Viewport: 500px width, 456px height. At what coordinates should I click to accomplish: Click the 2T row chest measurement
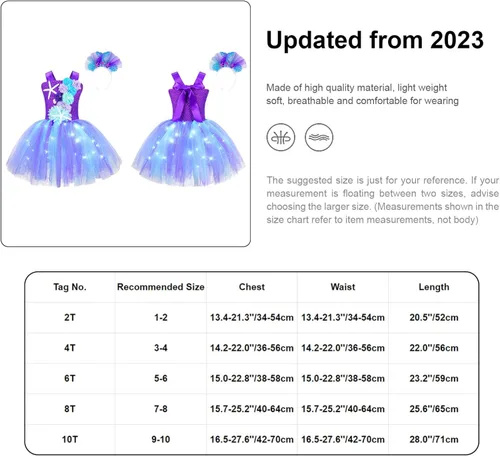(252, 317)
